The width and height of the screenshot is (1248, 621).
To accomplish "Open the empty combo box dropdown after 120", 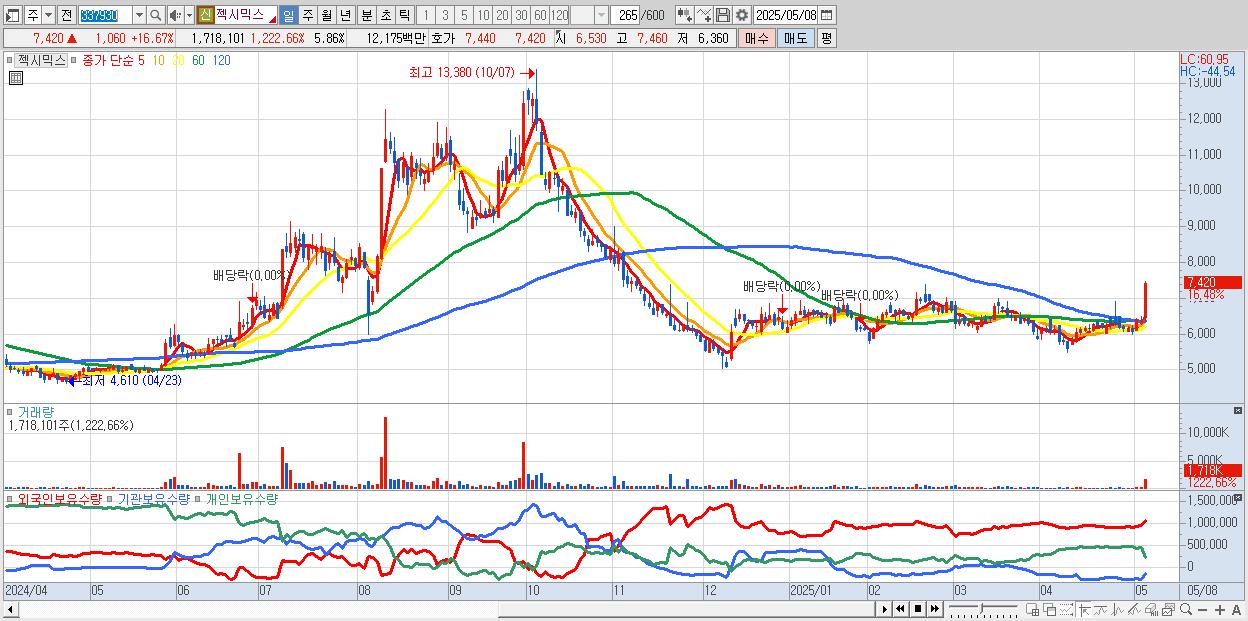I will (x=601, y=15).
